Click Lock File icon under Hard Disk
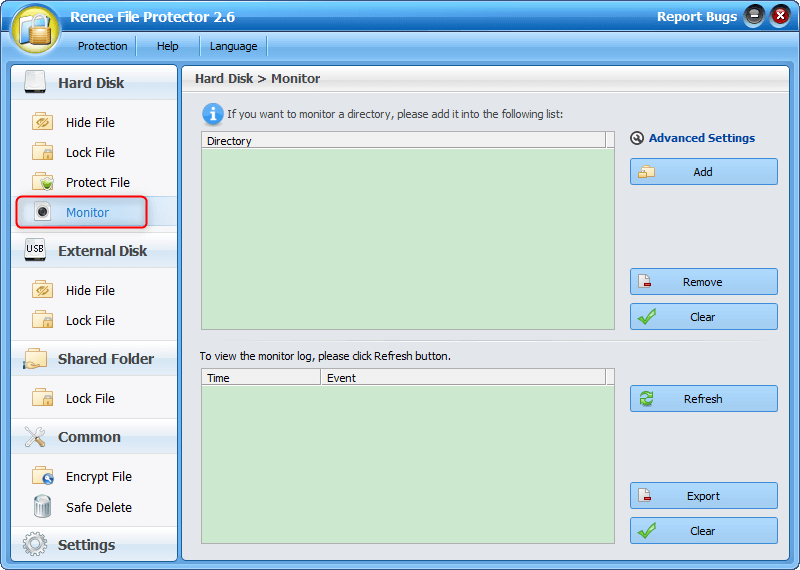Screen dimensions: 800x570 (42, 152)
